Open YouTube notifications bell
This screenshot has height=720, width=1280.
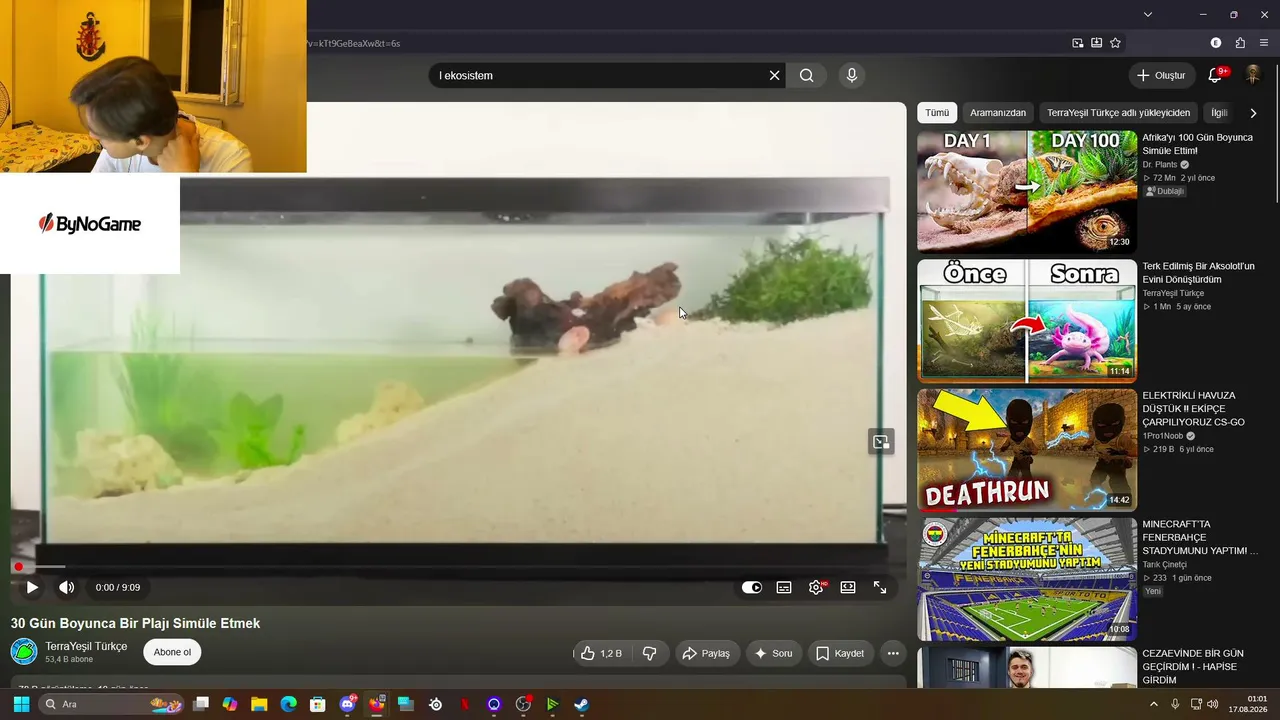coord(1216,75)
